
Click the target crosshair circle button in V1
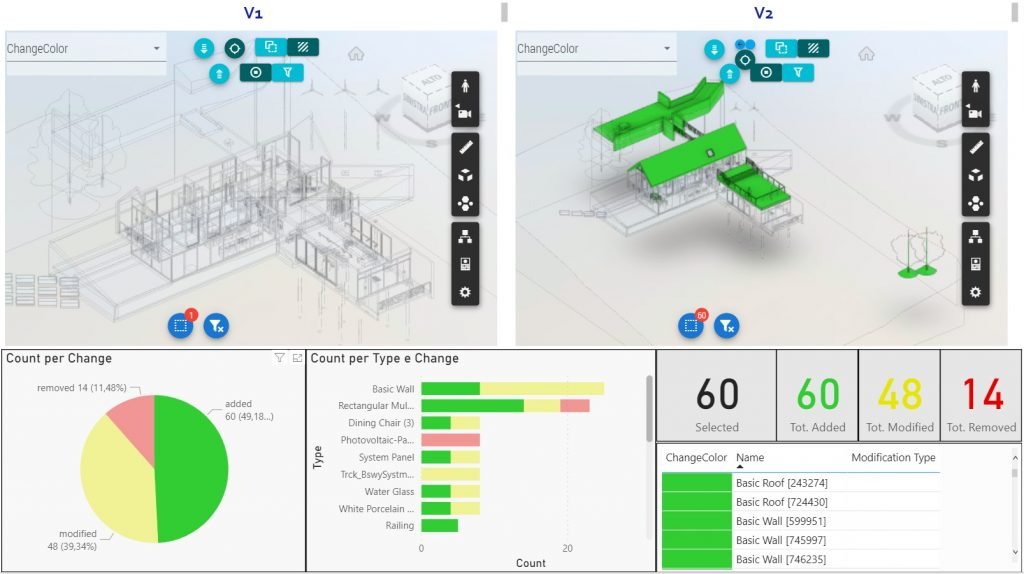pyautogui.click(x=234, y=48)
